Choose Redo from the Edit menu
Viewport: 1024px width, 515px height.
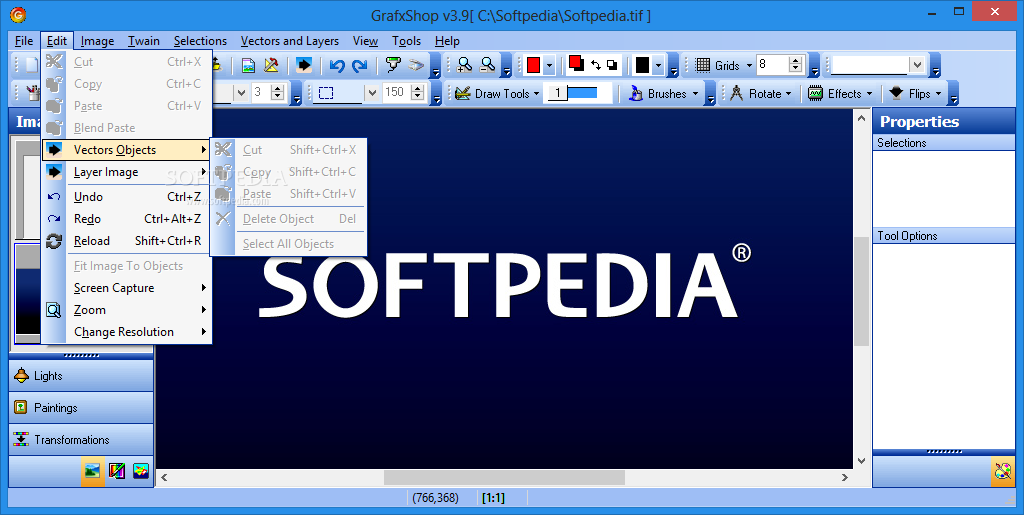(x=127, y=219)
